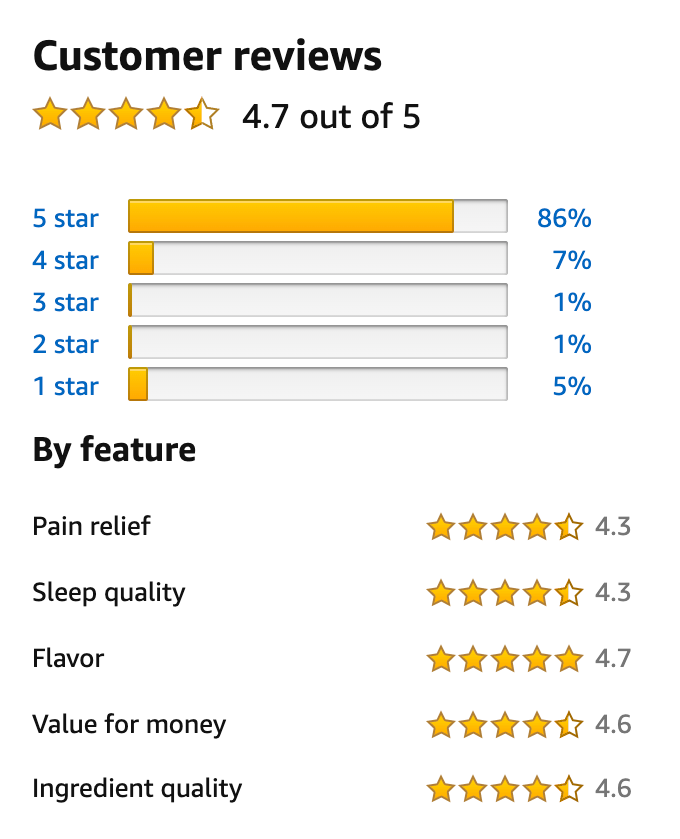Filter by 2 star reviews

point(66,344)
